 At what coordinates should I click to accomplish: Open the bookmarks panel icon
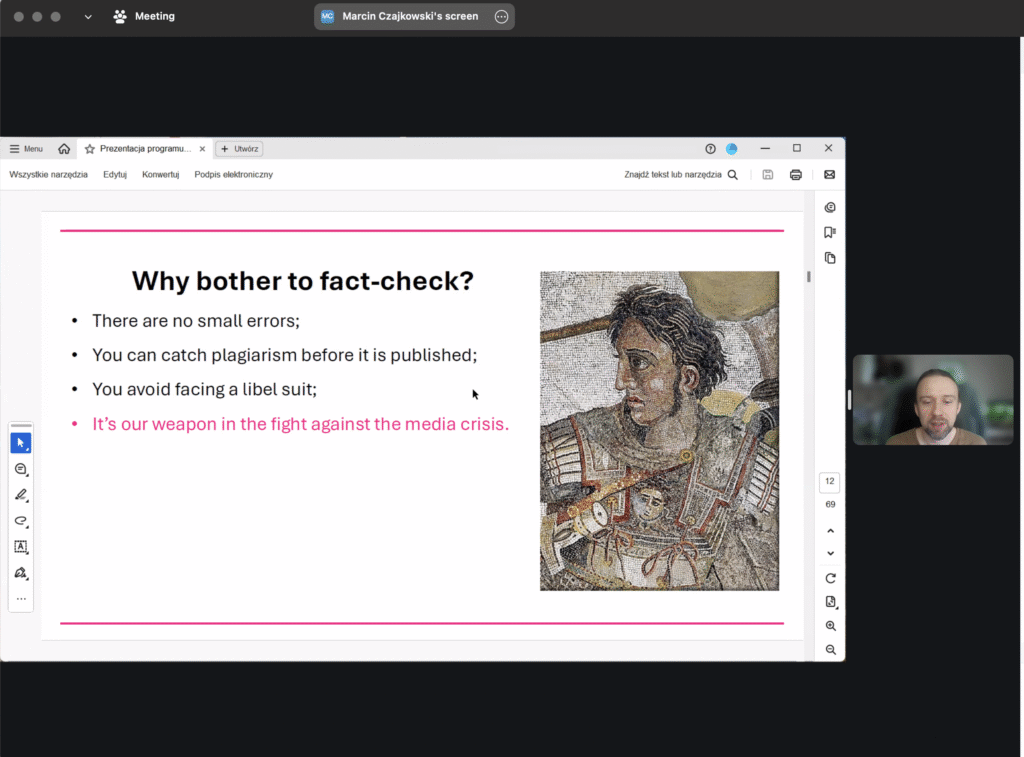click(x=830, y=233)
